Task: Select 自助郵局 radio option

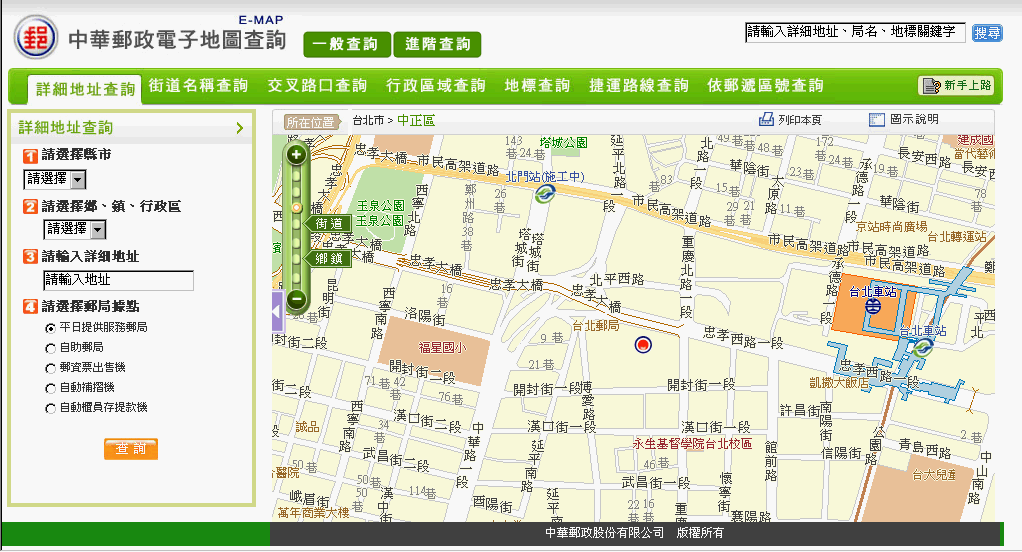Action: click(50, 348)
